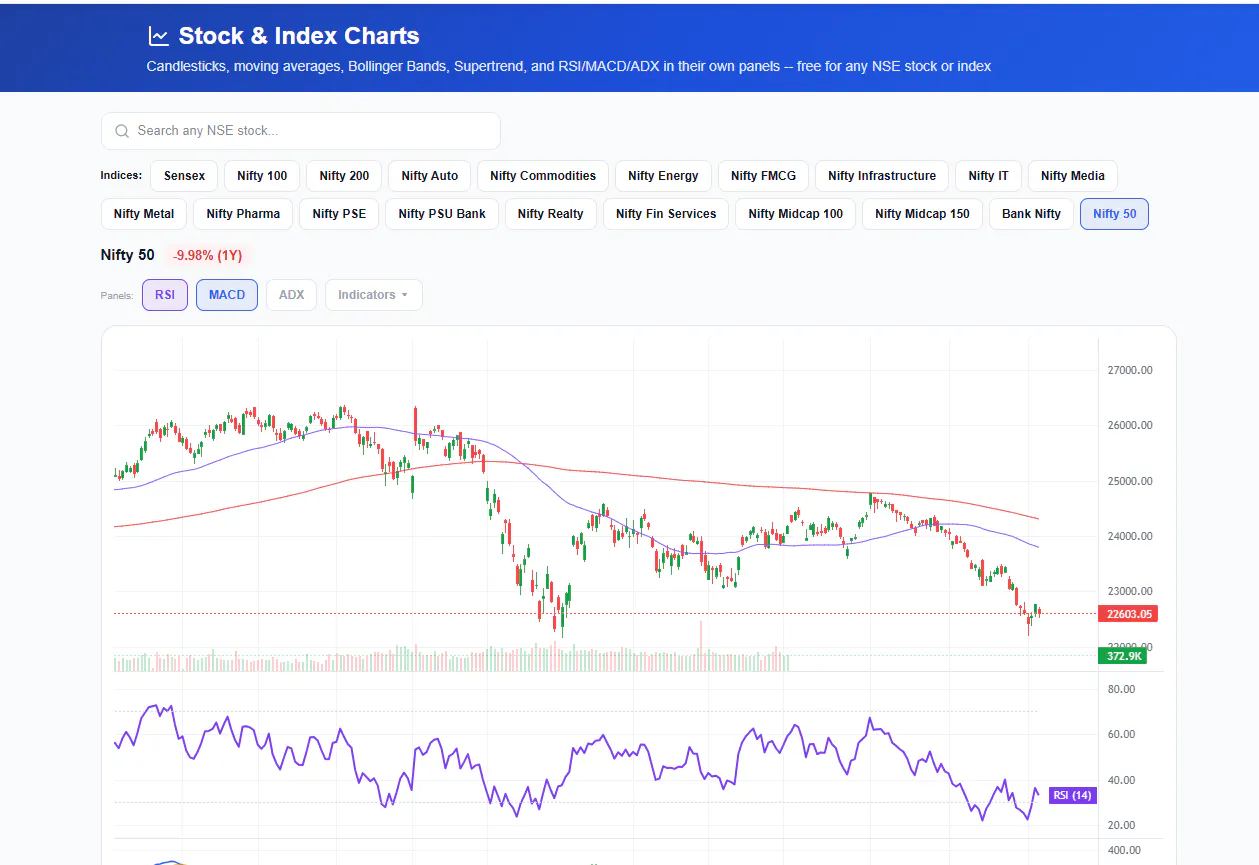
Task: Focus the Search any NSE stock field
Action: click(300, 131)
